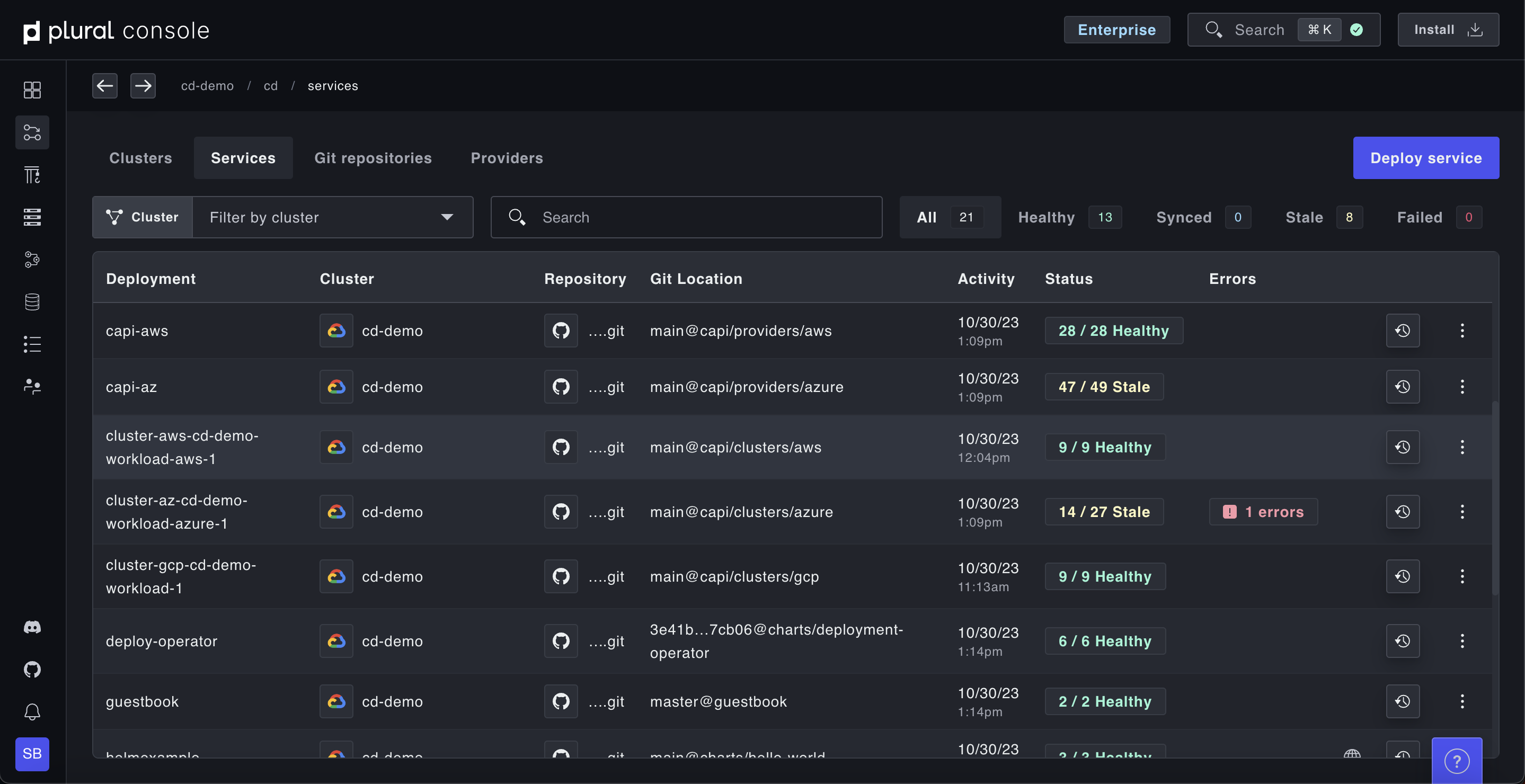Click the services search field
Viewport: 1525px width, 784px height.
[x=686, y=217]
